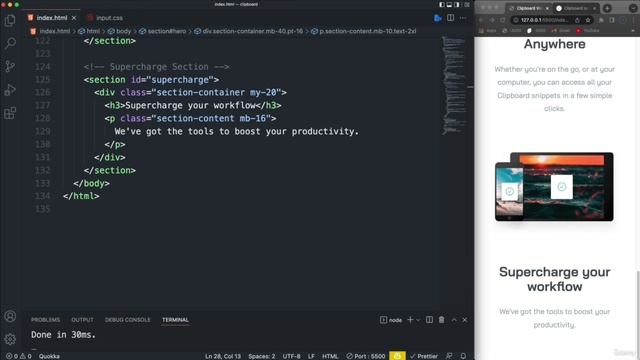Bookmark the page with star icon

[x=588, y=20]
